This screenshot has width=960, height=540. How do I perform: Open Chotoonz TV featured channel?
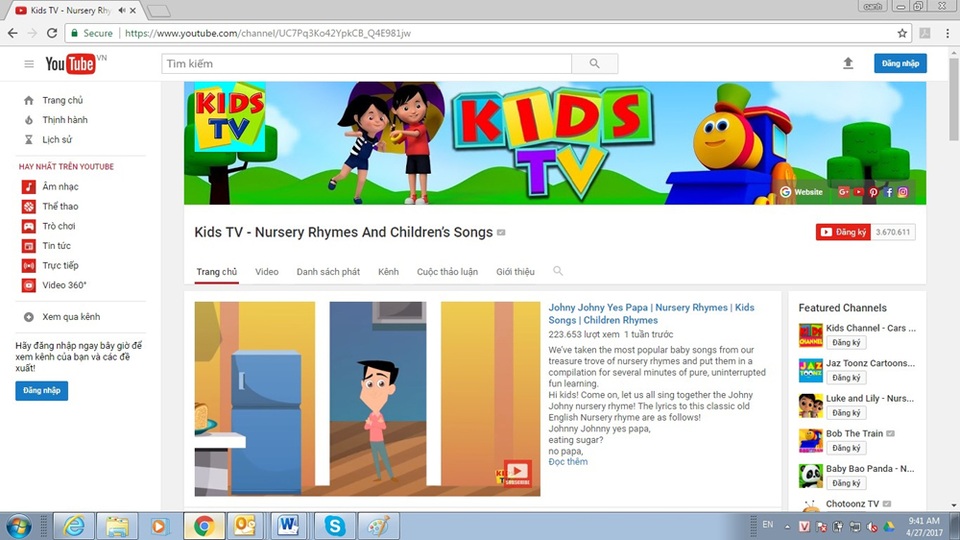pos(852,504)
